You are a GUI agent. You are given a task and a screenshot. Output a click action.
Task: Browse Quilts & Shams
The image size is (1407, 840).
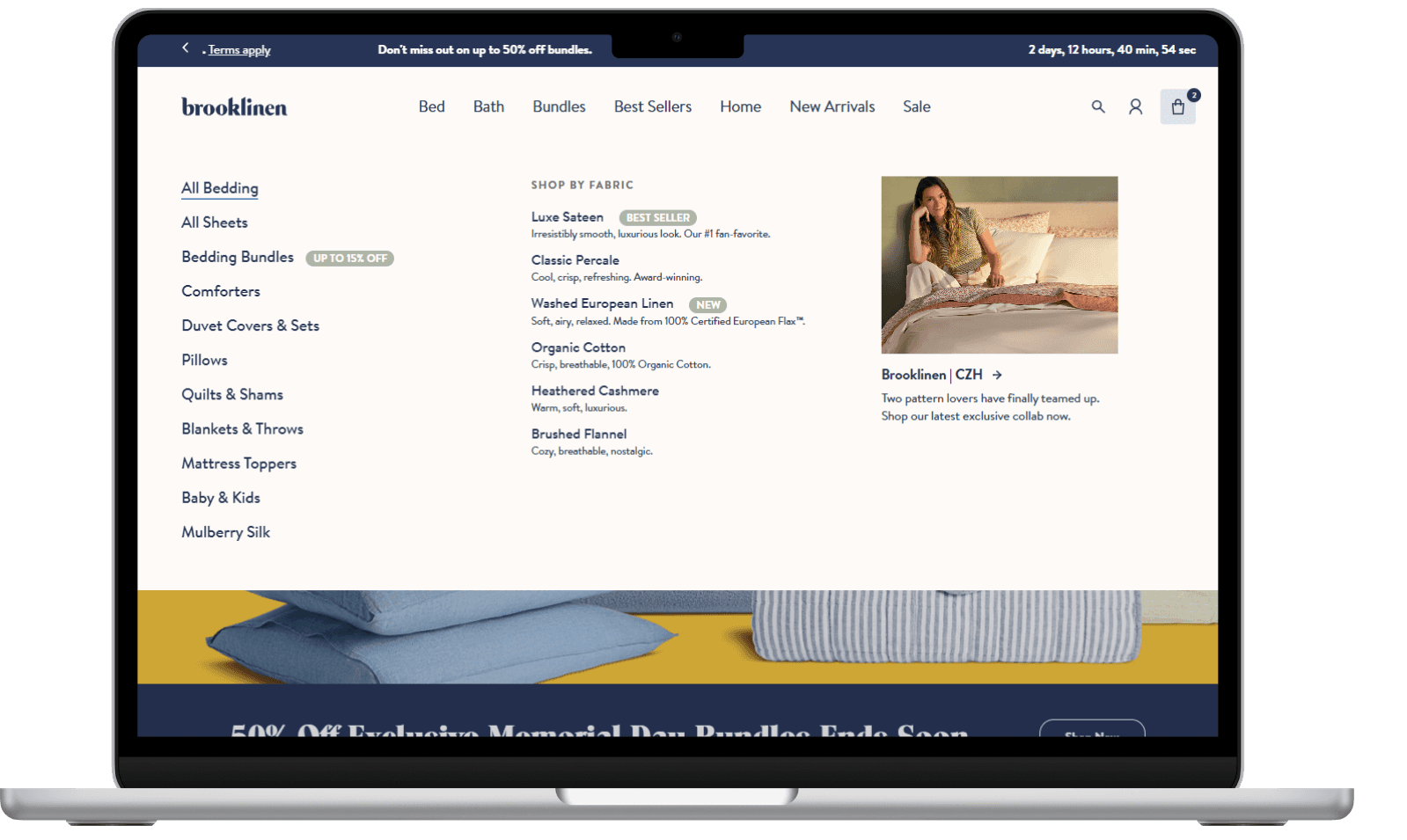coord(232,394)
